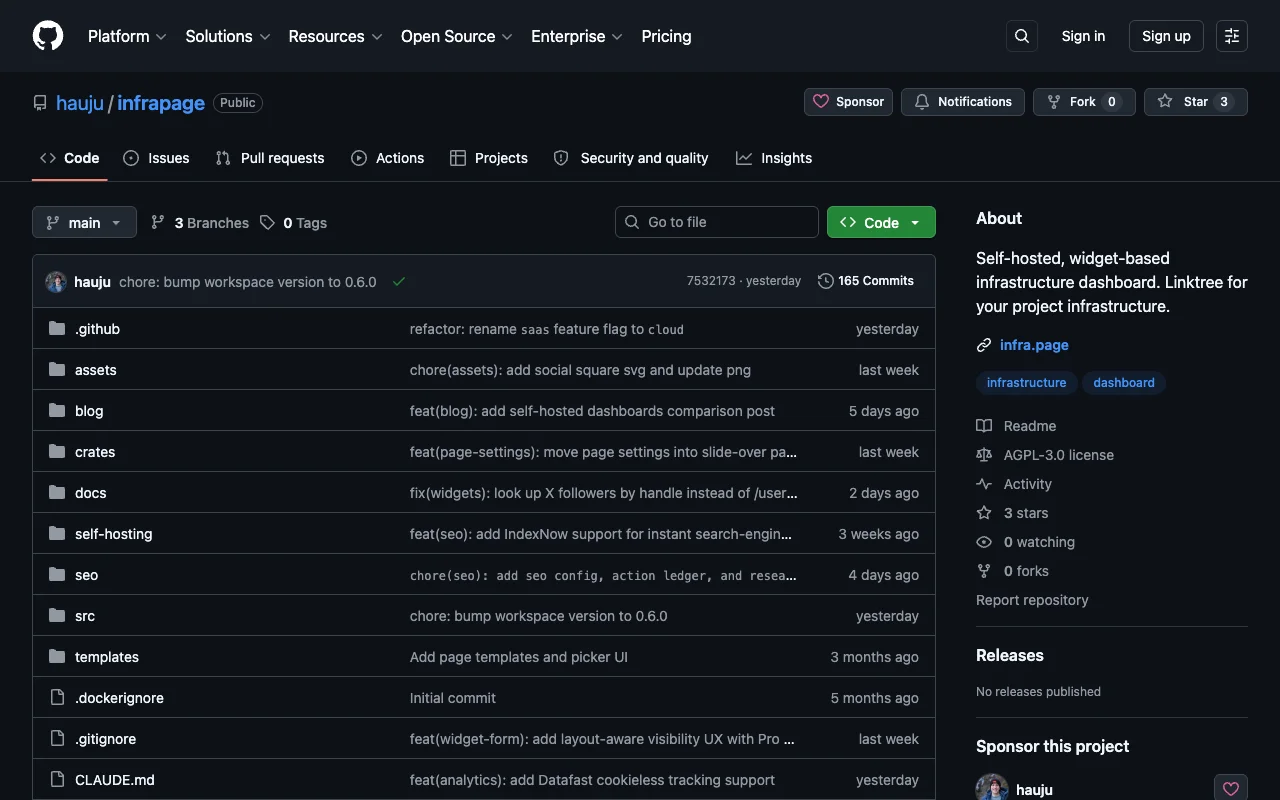The image size is (1280, 800).
Task: Open the Open Source dropdown
Action: point(457,36)
